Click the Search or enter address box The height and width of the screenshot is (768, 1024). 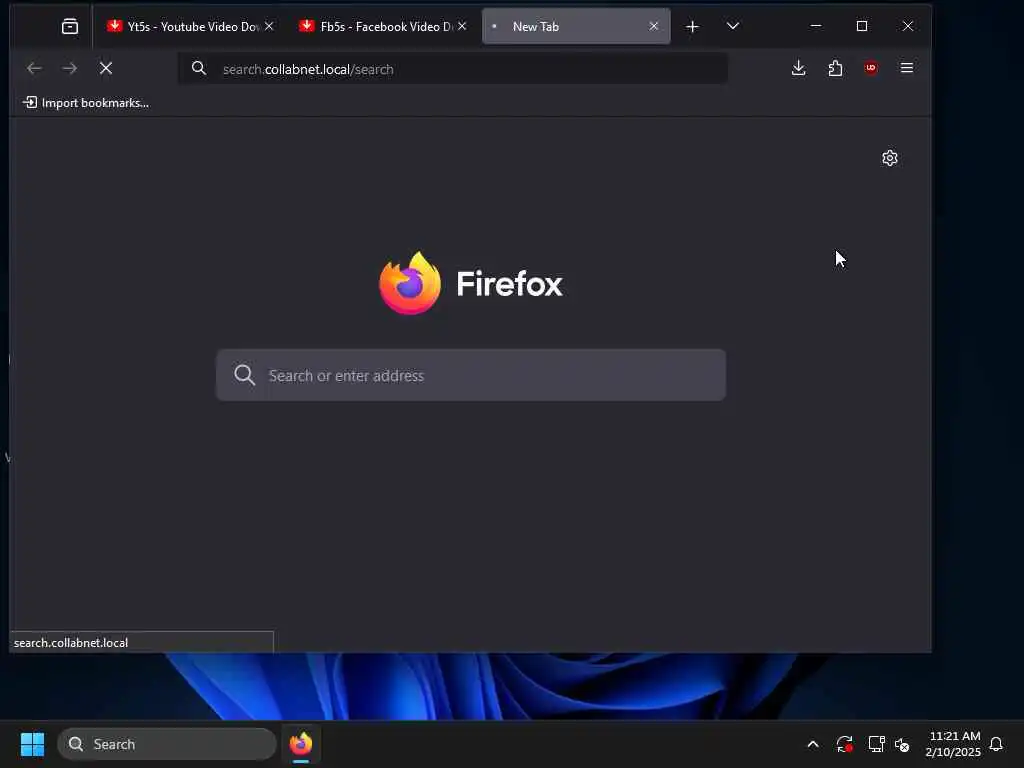(x=471, y=375)
